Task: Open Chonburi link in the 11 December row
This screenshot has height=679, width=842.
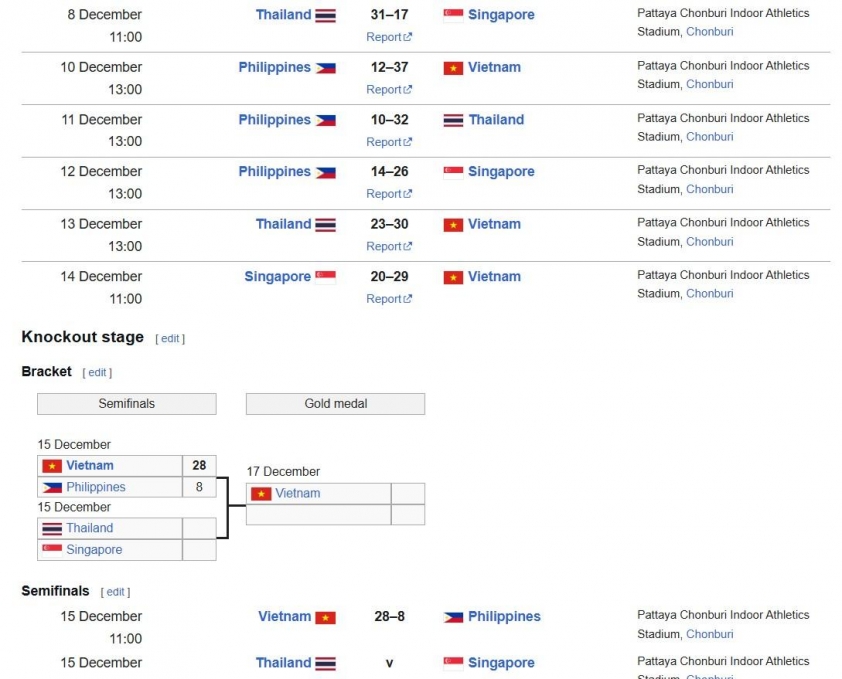Action: [x=709, y=137]
